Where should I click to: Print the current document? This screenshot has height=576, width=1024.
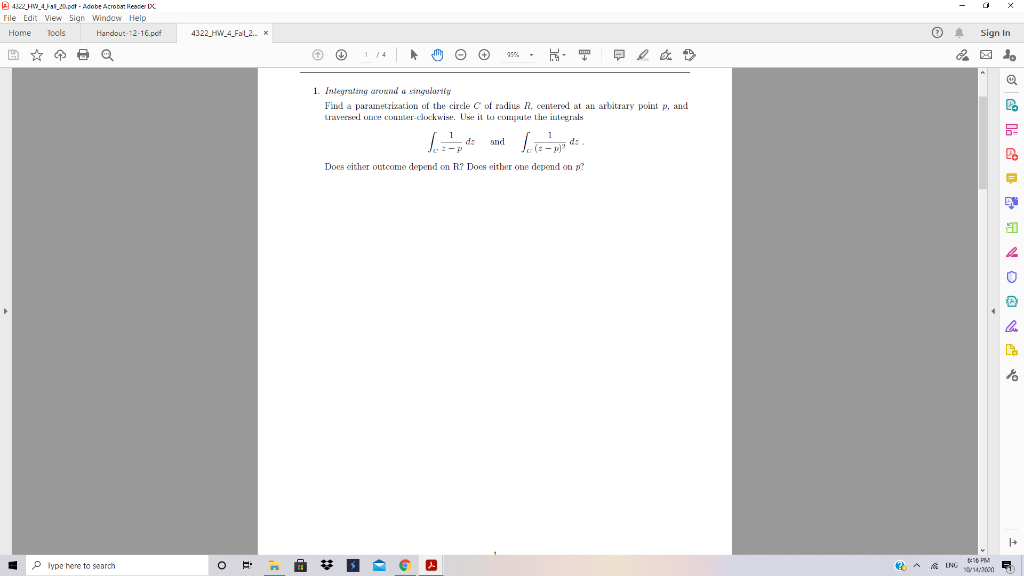point(83,55)
